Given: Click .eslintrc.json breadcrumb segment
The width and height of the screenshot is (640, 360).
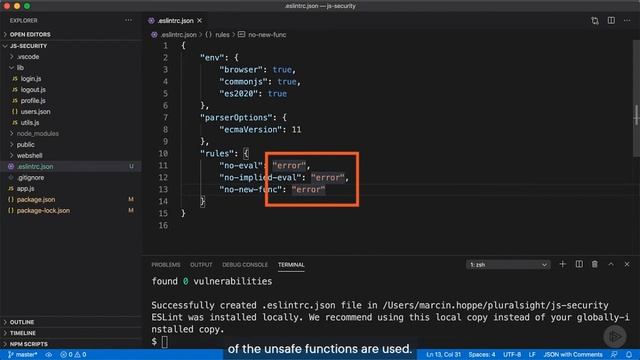Looking at the screenshot, I should coord(178,35).
